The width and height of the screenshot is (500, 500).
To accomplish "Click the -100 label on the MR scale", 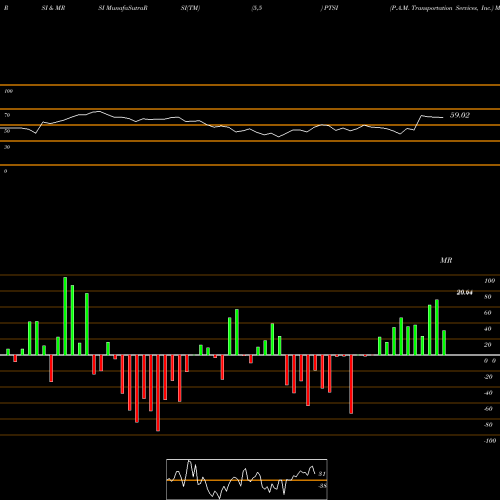I will click(490, 441).
